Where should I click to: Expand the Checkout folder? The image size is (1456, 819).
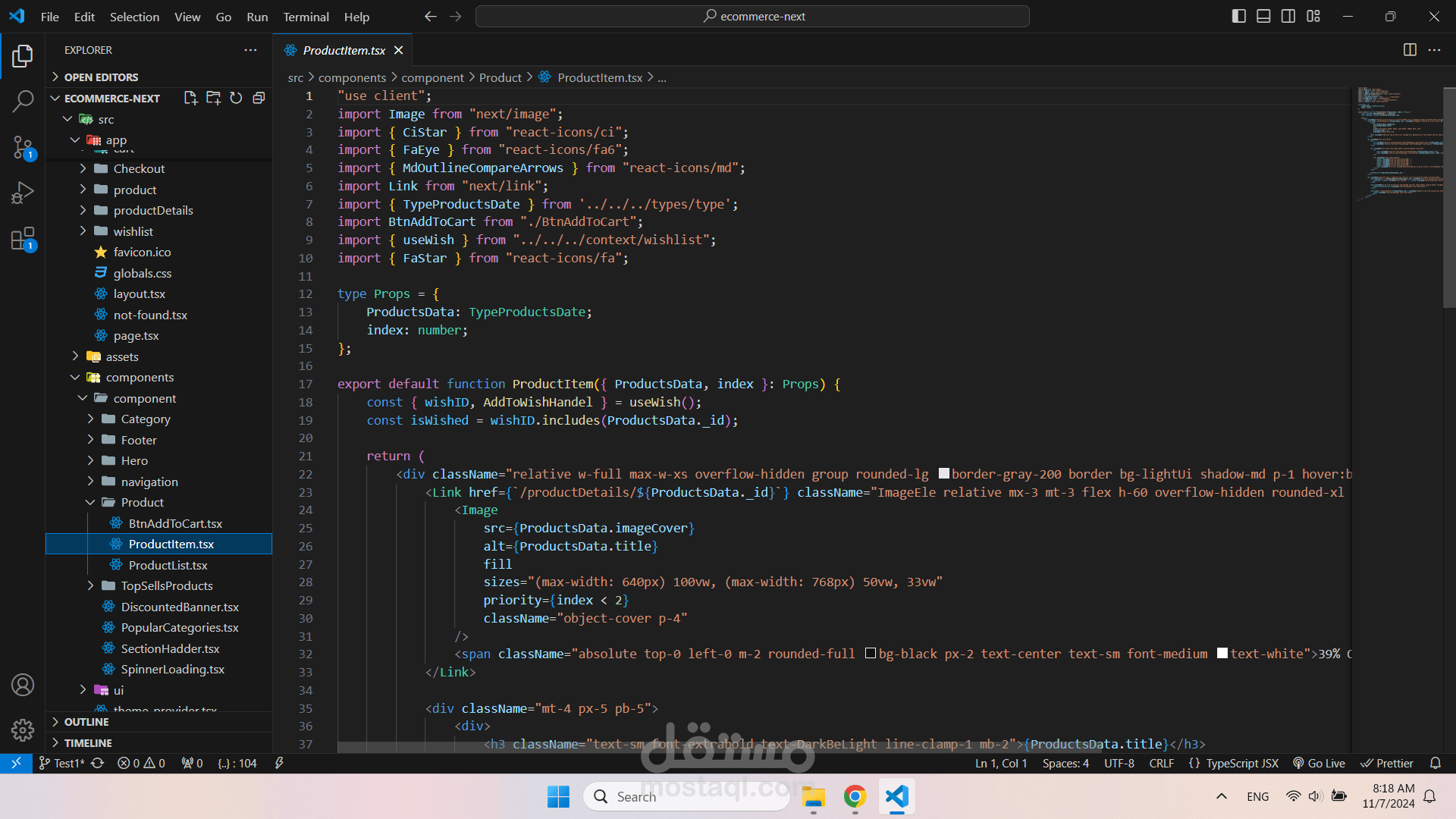[x=139, y=168]
